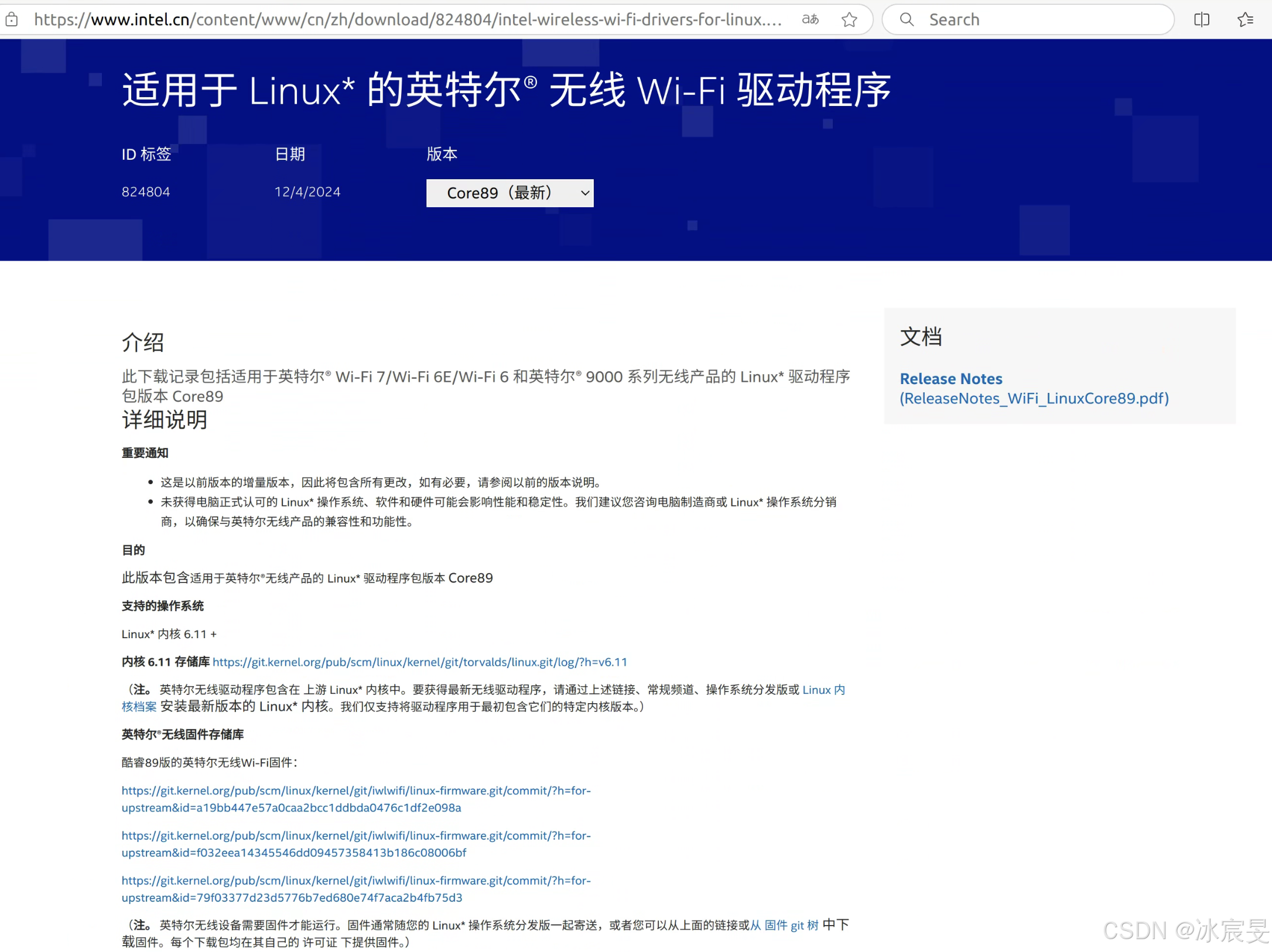Open the Core89 version dropdown
This screenshot has height=952, width=1272.
[510, 193]
